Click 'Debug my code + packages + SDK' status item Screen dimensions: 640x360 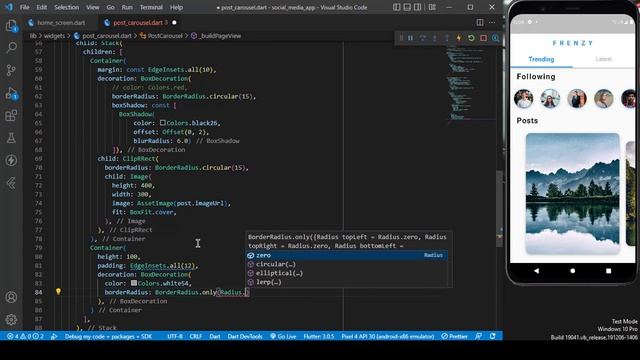coord(108,336)
